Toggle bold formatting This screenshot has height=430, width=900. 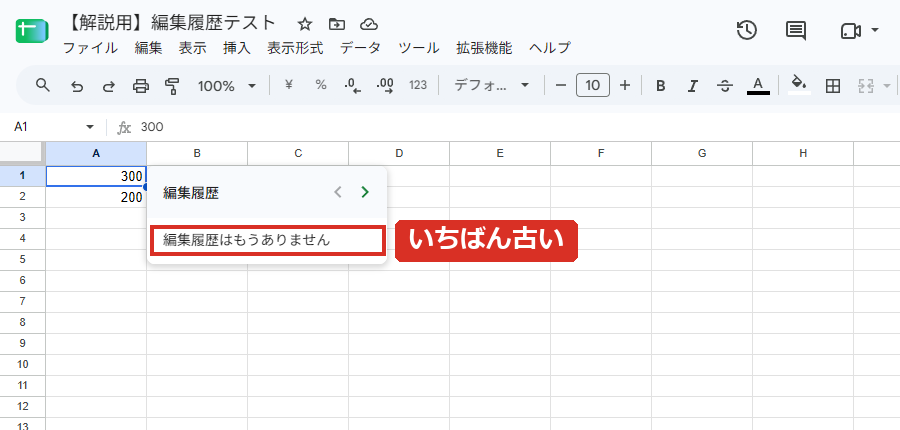(661, 86)
